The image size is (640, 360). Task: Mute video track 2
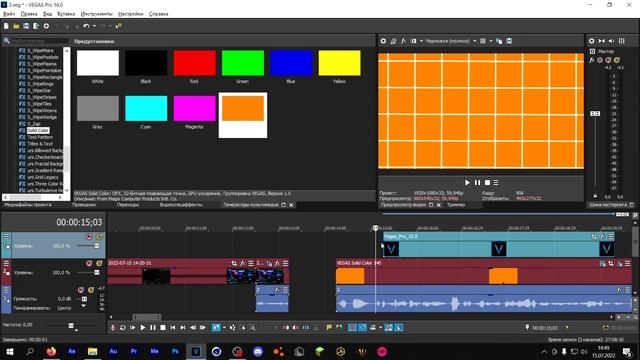click(89, 263)
